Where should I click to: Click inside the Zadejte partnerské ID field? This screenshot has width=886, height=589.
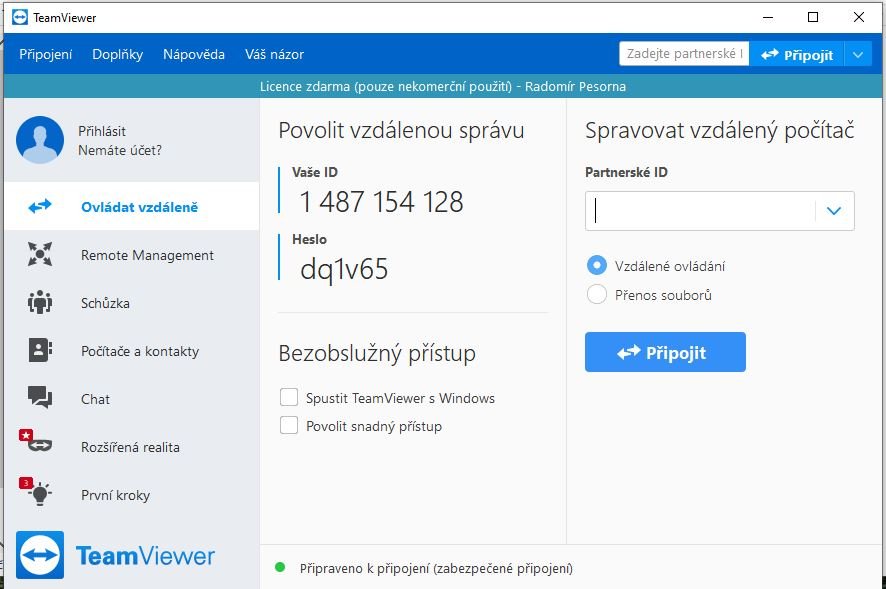pos(683,53)
